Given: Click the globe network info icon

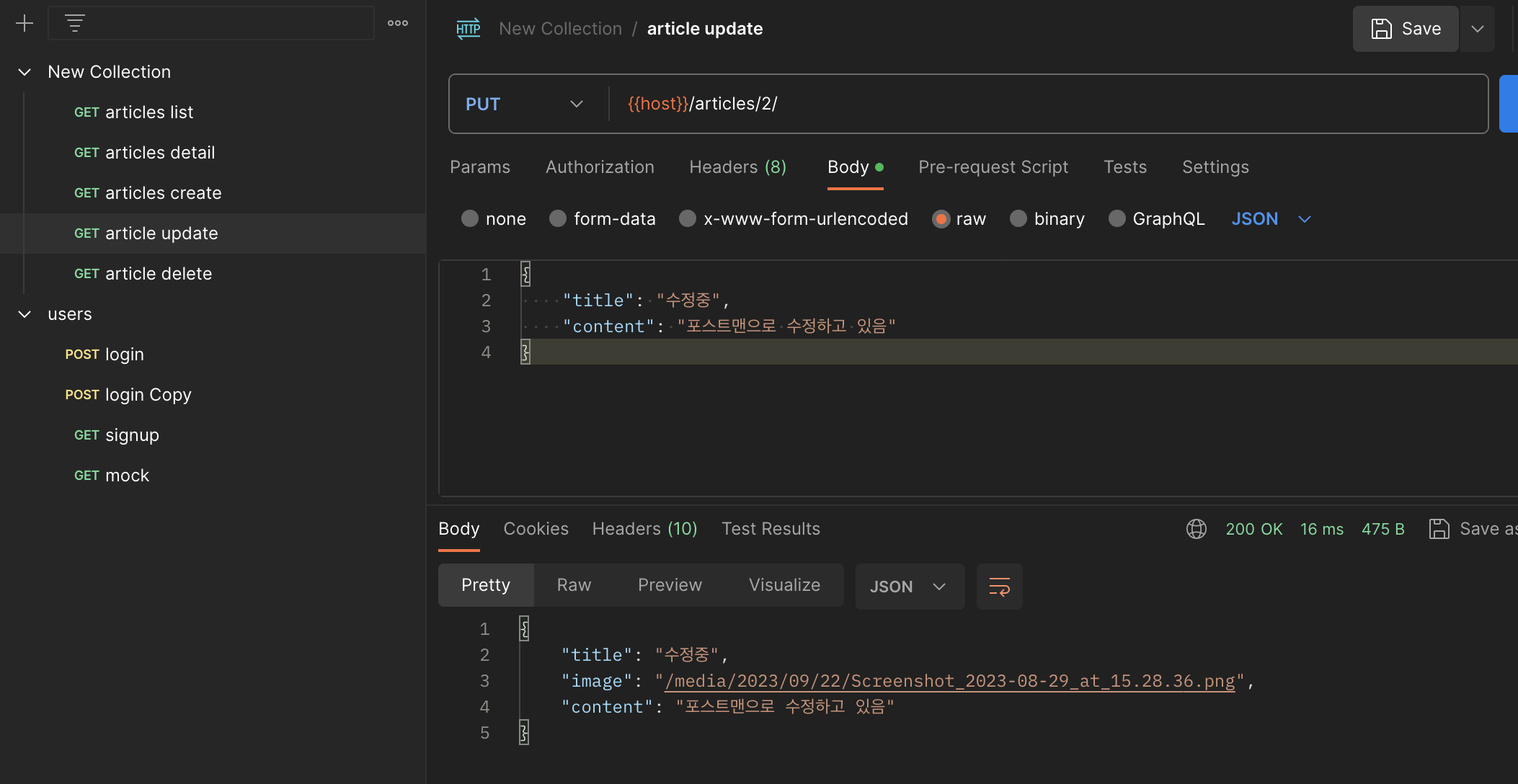Looking at the screenshot, I should pyautogui.click(x=1197, y=529).
